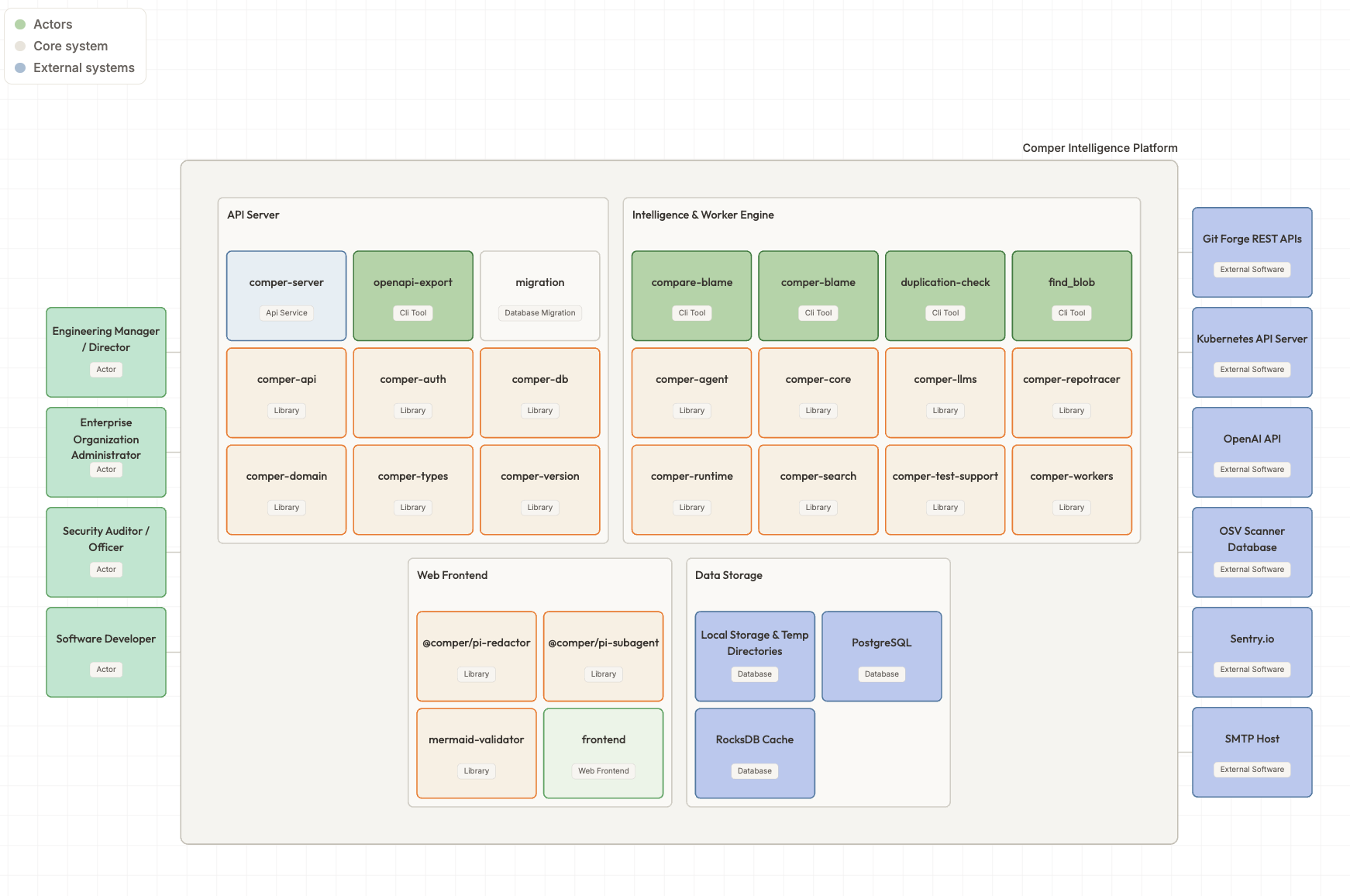The width and height of the screenshot is (1350, 896).
Task: Click the comper-blame Cli Tool node
Action: point(818,296)
